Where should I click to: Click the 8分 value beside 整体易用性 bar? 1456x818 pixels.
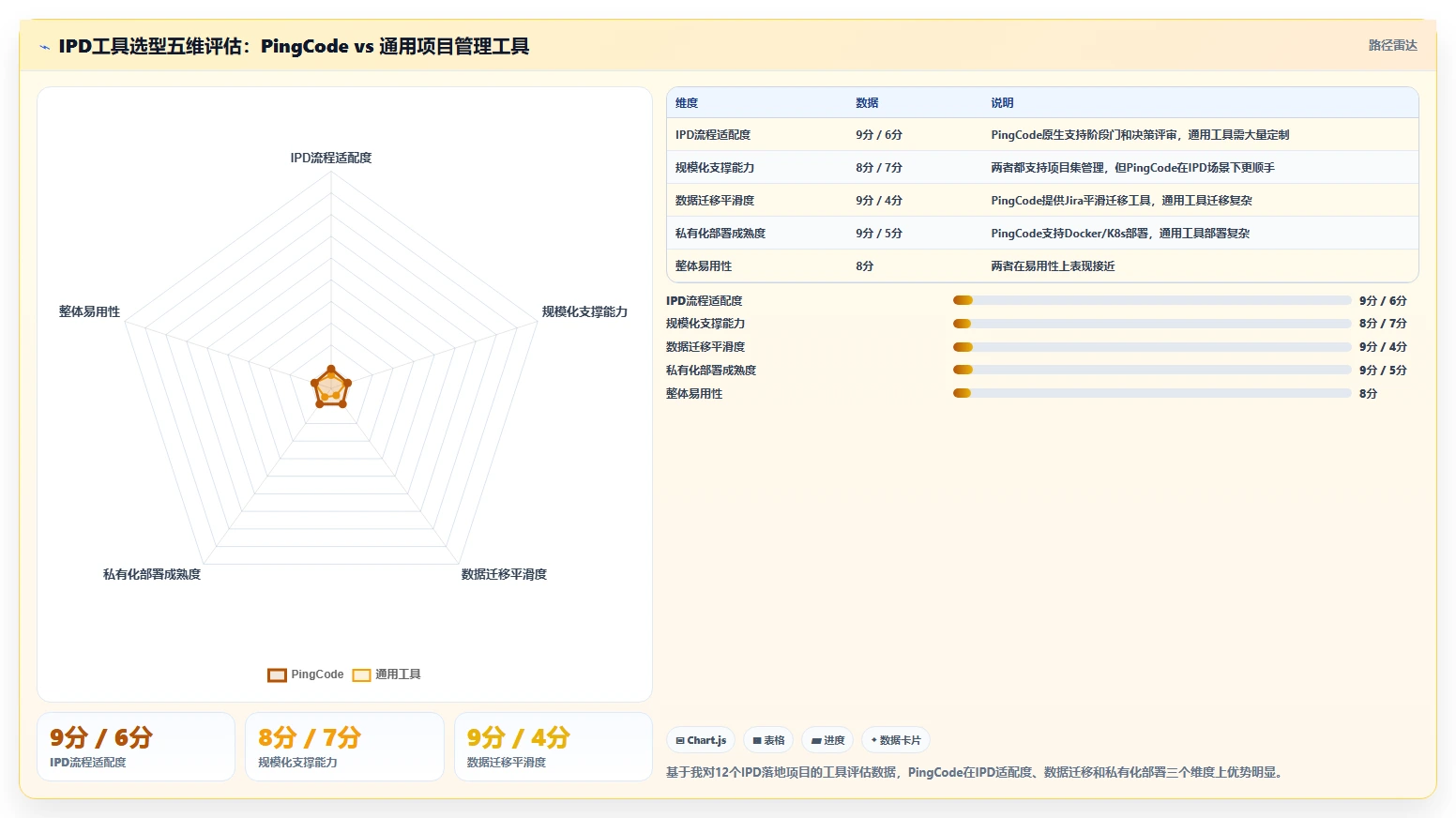pos(1368,394)
